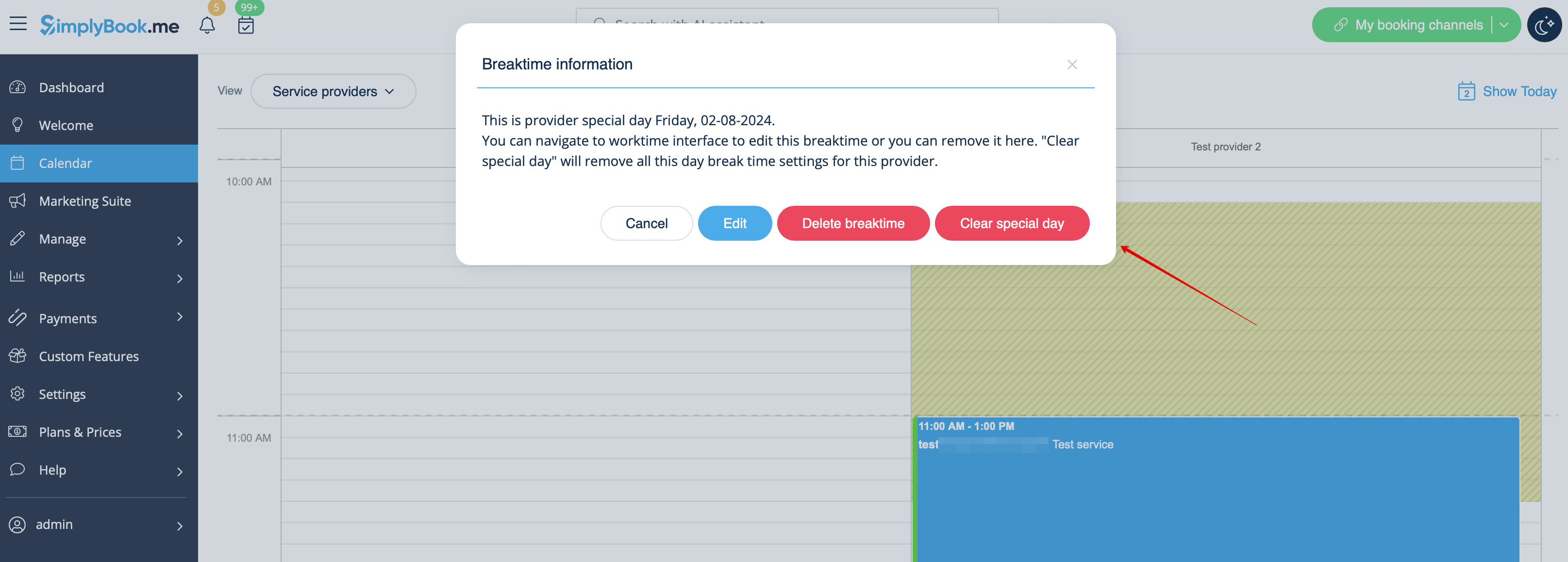Click the Clear special day button

(x=1012, y=223)
